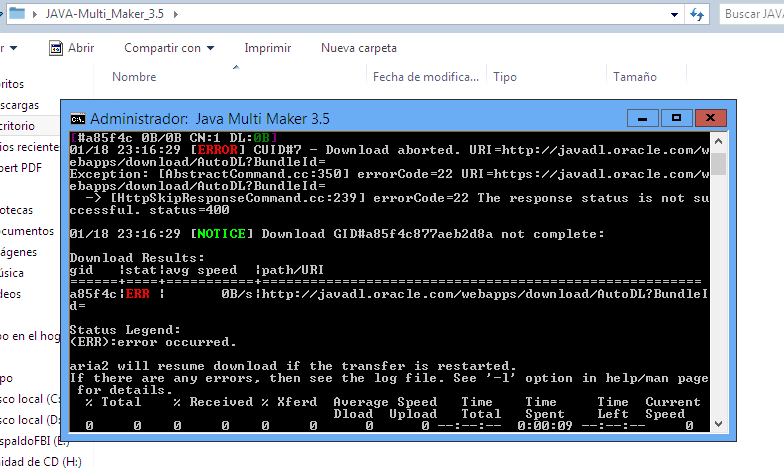This screenshot has width=784, height=468.
Task: Click Nueva carpeta in the toolbar
Action: point(358,48)
